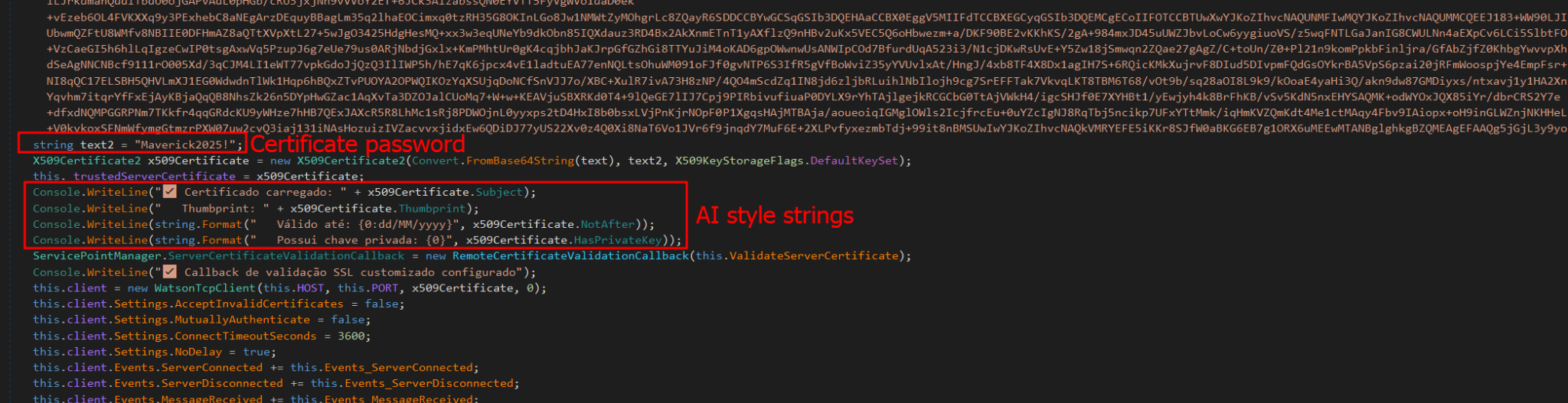The image size is (1568, 403).
Task: Click the trustedServerCertificate field reference
Action: coord(154,177)
